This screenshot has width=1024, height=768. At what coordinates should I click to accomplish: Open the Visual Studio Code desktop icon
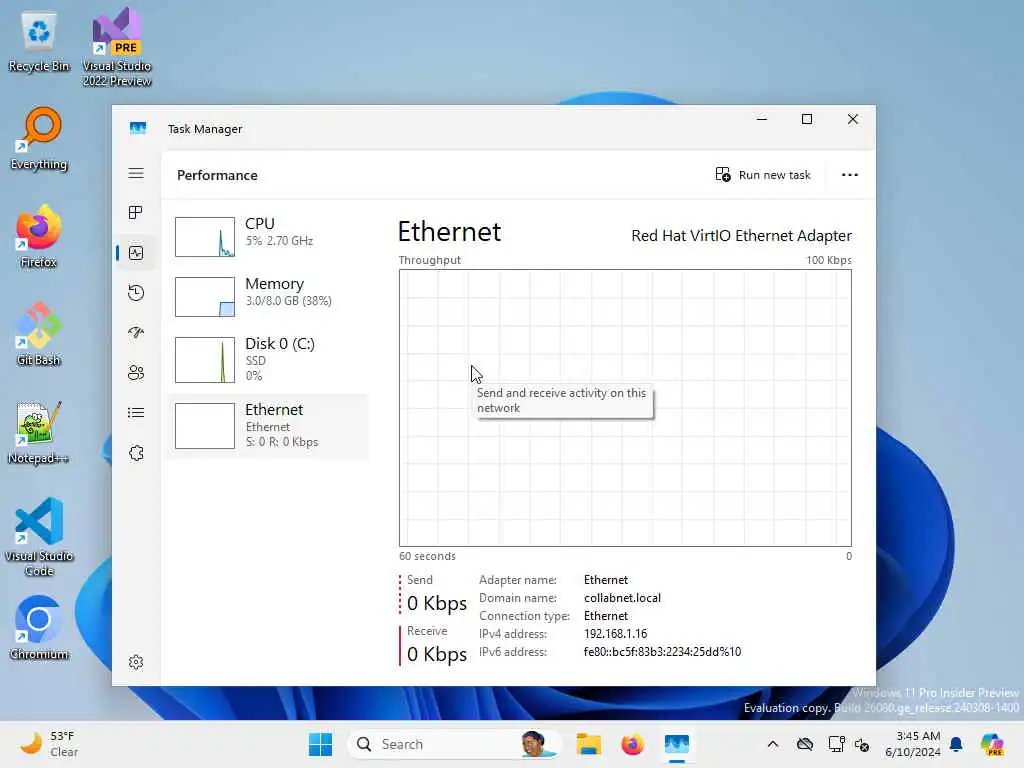coord(39,537)
